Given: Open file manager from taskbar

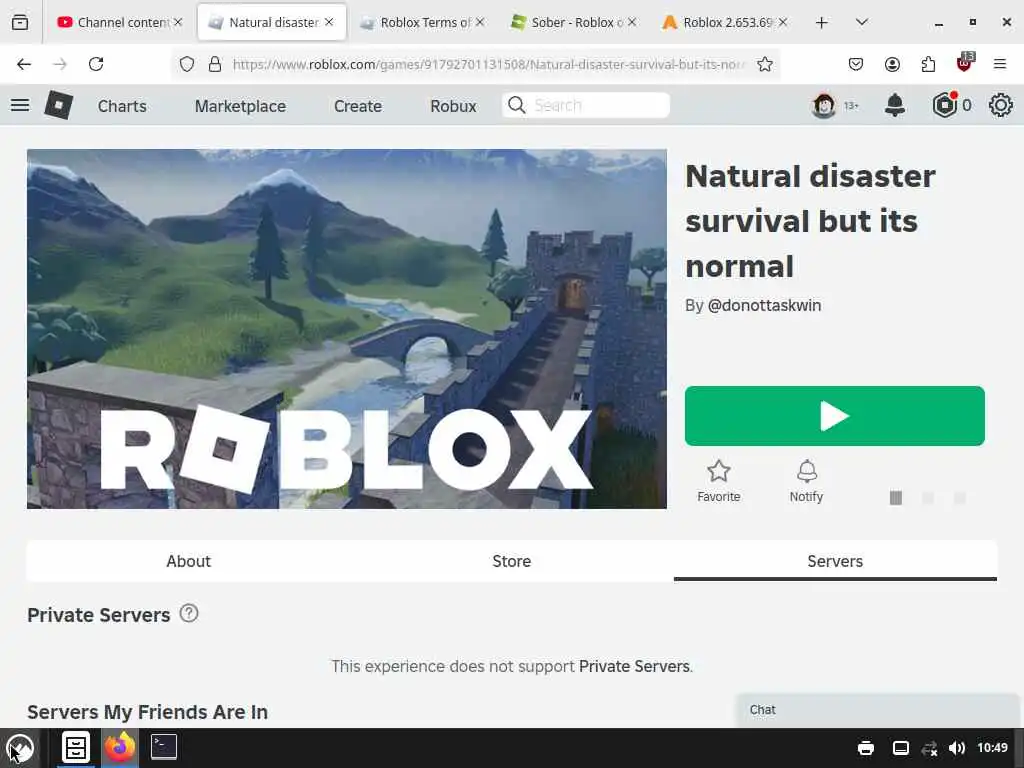Looking at the screenshot, I should tap(76, 747).
